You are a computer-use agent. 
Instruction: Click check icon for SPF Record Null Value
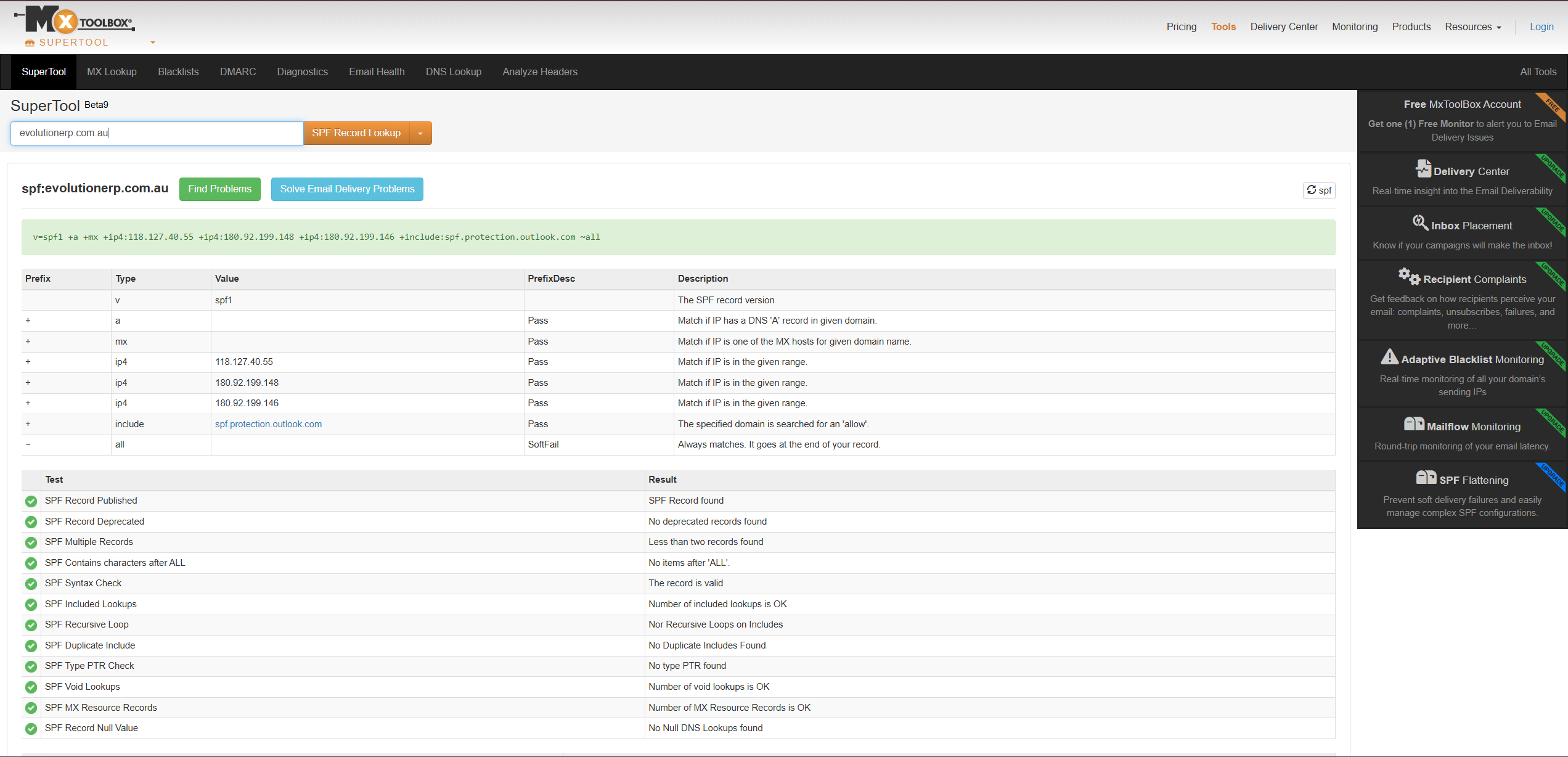pyautogui.click(x=31, y=729)
